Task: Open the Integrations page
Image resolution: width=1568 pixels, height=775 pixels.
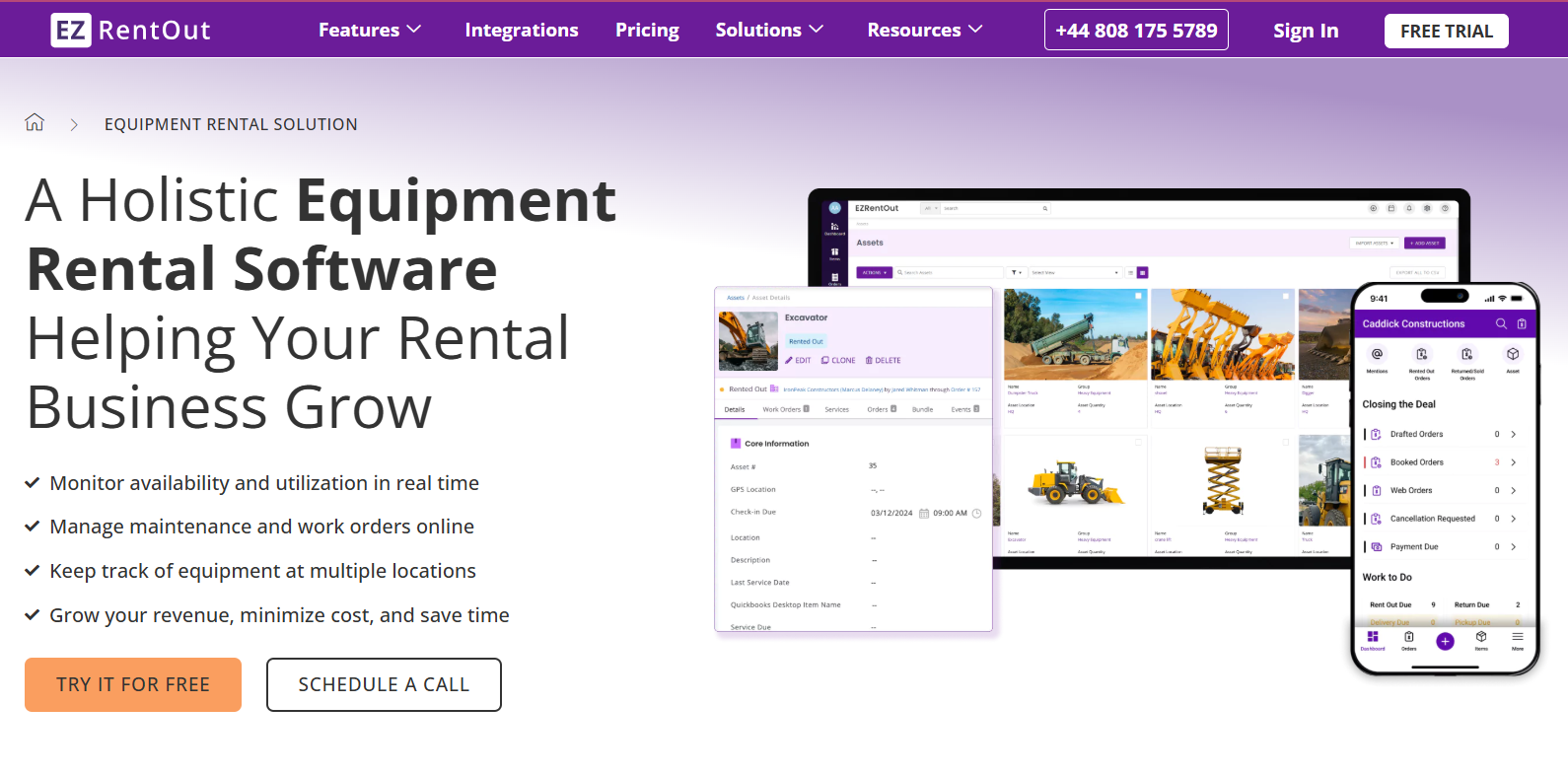Action: click(x=522, y=30)
